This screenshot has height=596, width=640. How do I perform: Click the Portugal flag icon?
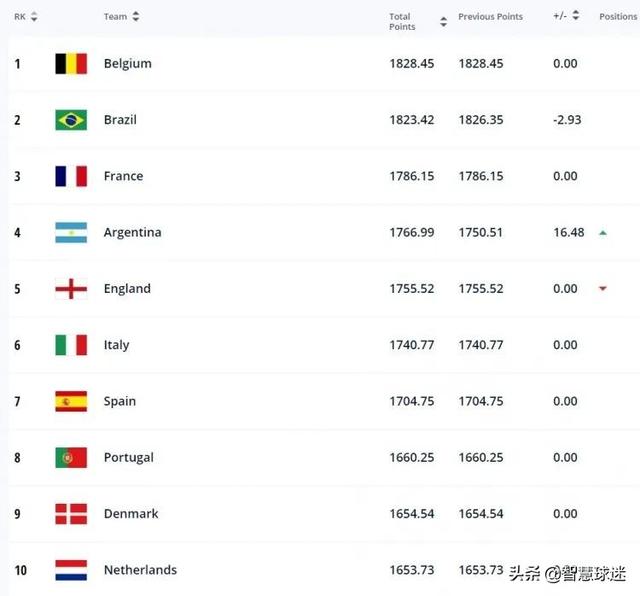pyautogui.click(x=71, y=458)
